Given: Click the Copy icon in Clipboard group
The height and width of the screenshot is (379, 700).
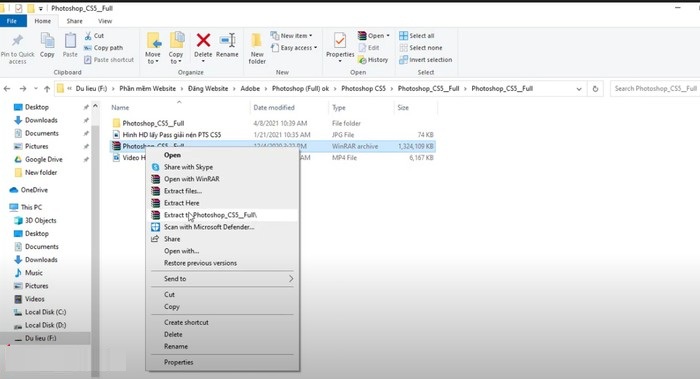Looking at the screenshot, I should (x=47, y=41).
